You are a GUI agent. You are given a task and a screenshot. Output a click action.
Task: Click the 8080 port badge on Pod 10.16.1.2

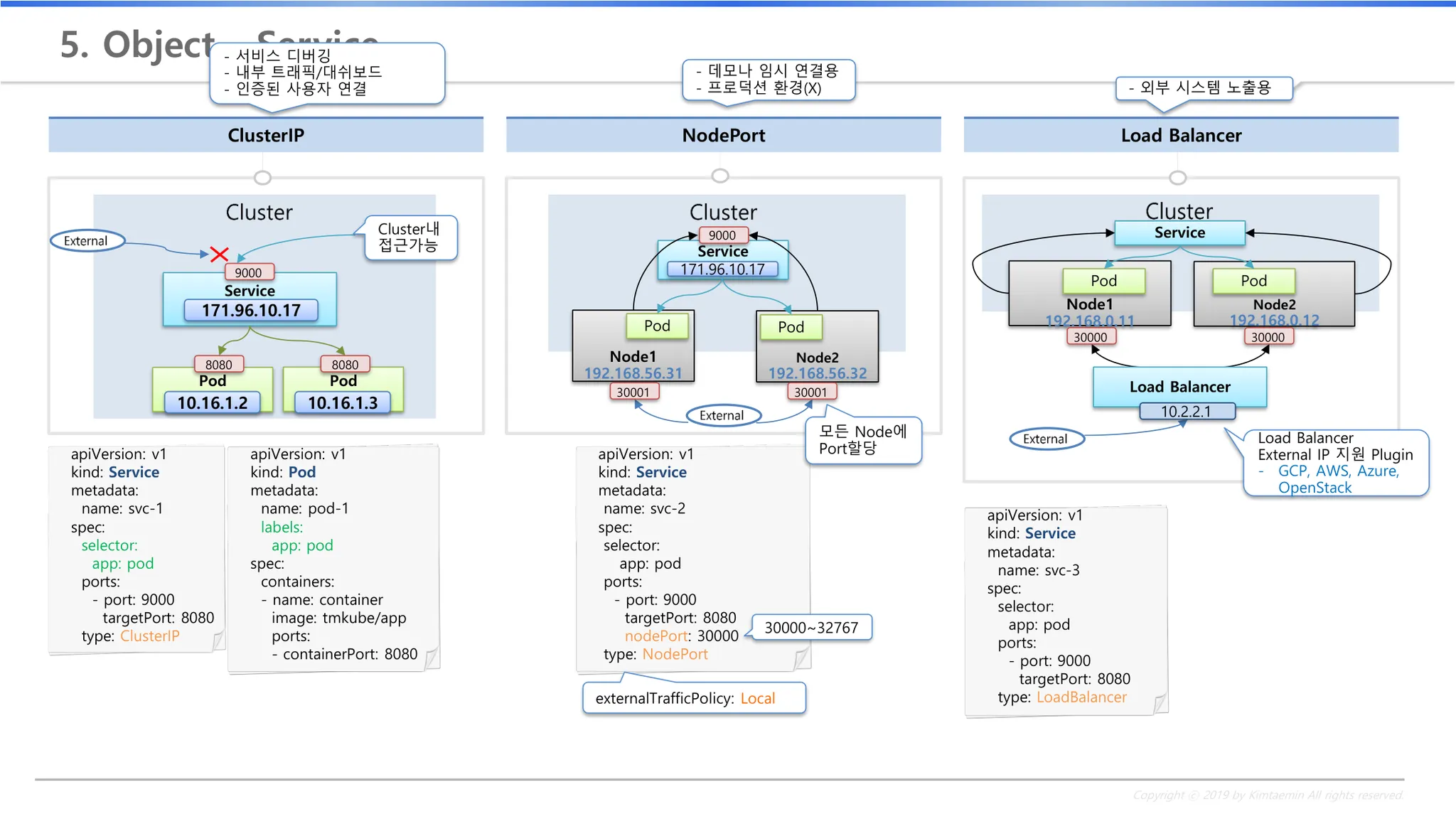219,365
